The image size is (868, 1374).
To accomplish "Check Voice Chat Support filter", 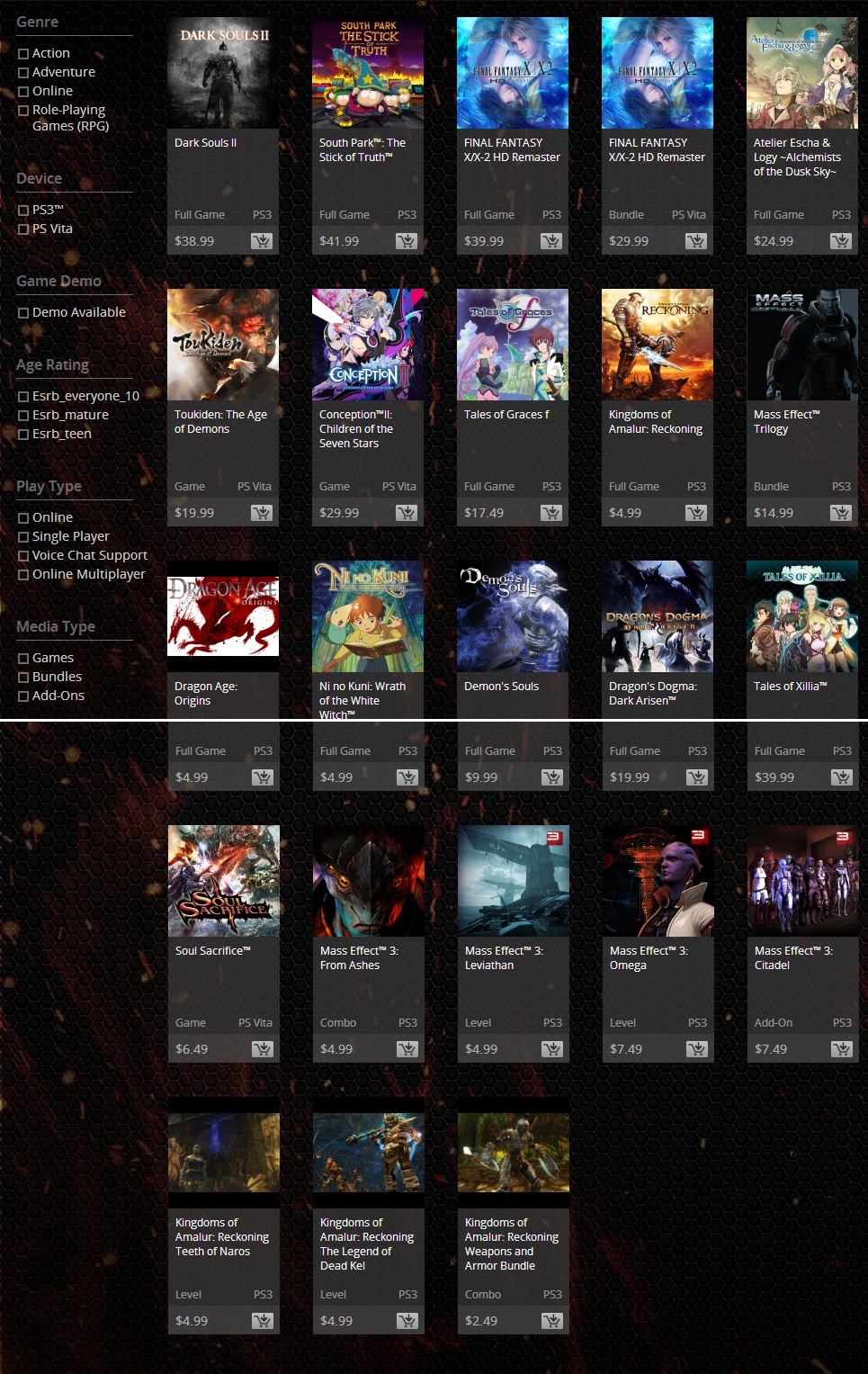I will (x=23, y=556).
